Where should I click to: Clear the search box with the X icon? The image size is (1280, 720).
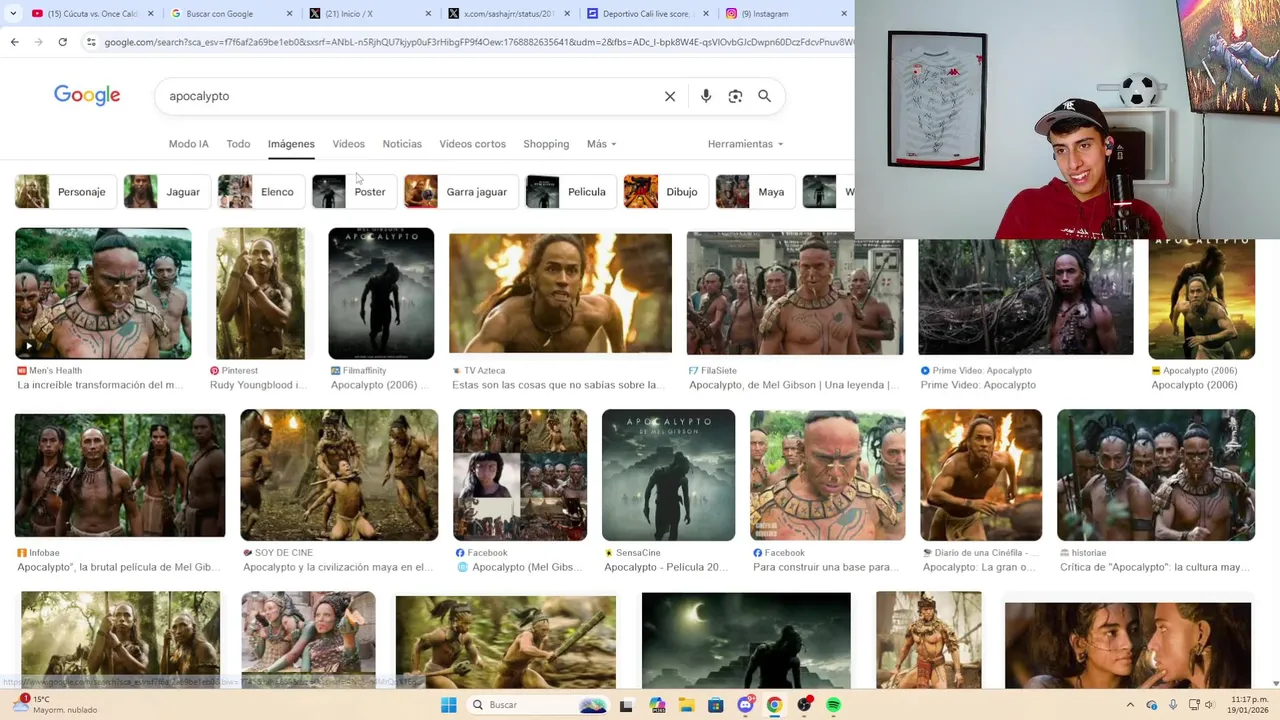click(x=670, y=96)
